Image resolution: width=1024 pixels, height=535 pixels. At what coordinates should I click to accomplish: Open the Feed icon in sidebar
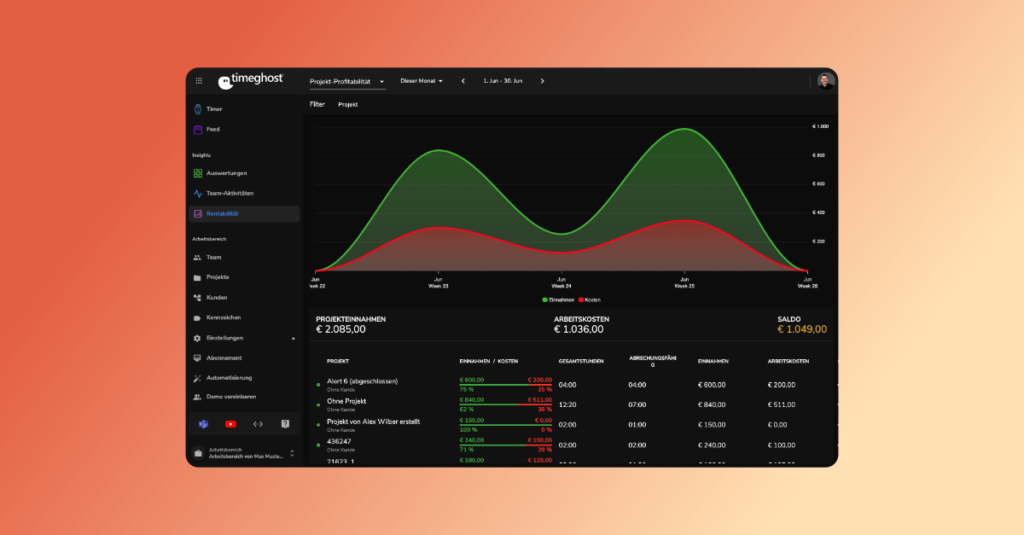point(198,129)
